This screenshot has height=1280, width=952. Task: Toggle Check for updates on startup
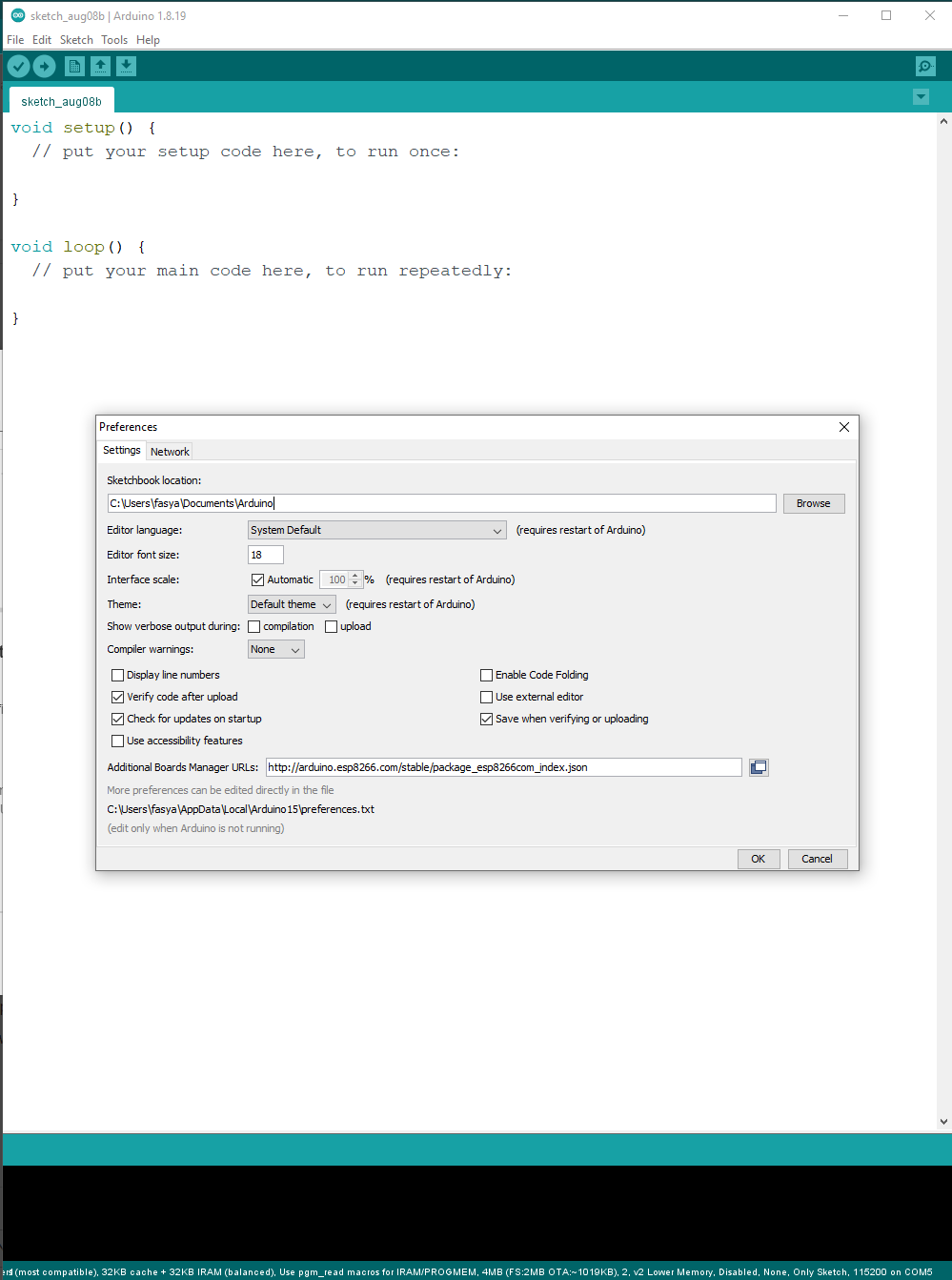coord(118,719)
